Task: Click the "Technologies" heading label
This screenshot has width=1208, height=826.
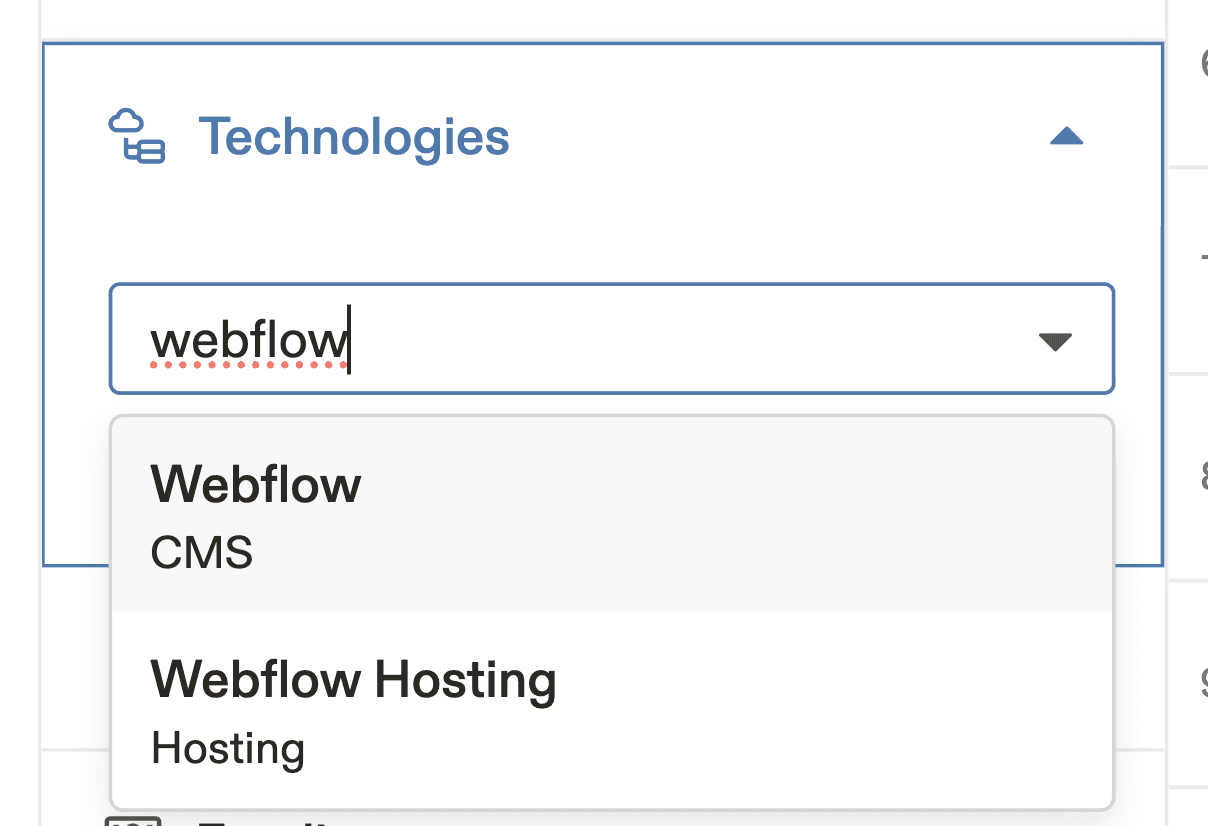Action: [354, 137]
